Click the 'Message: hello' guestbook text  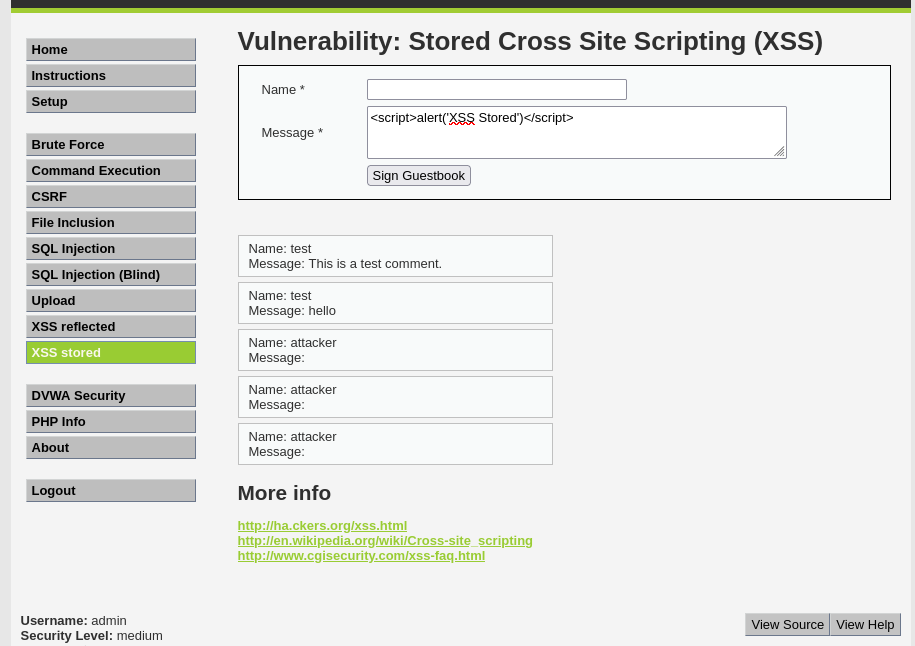tap(292, 311)
